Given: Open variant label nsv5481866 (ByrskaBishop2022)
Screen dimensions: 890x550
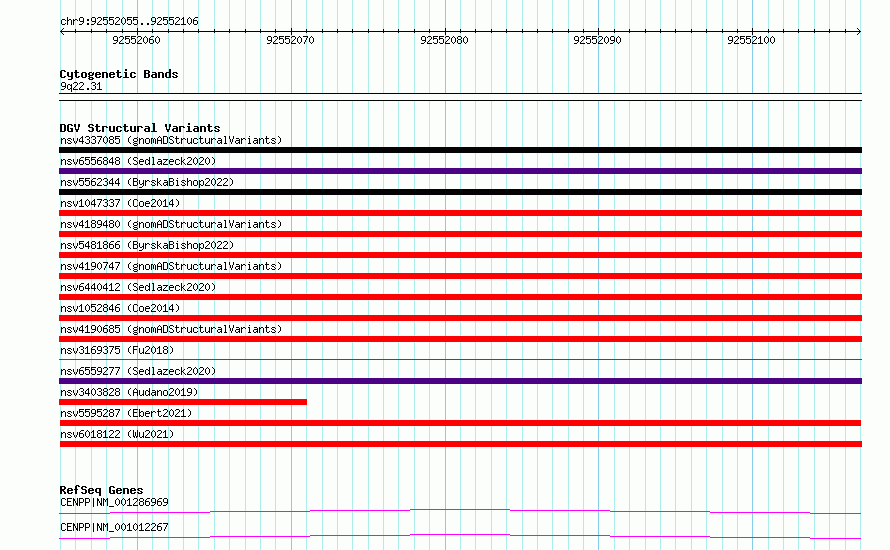Looking at the screenshot, I should point(147,245).
